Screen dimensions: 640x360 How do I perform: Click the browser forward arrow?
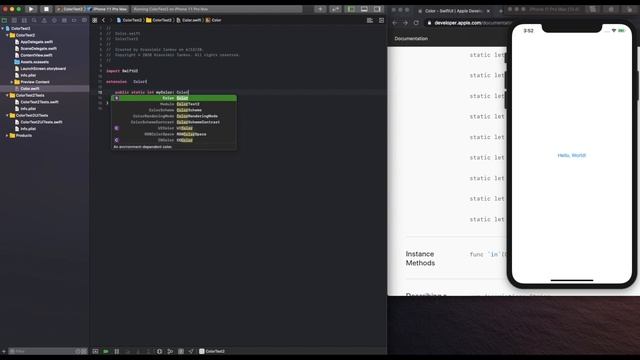(405, 23)
